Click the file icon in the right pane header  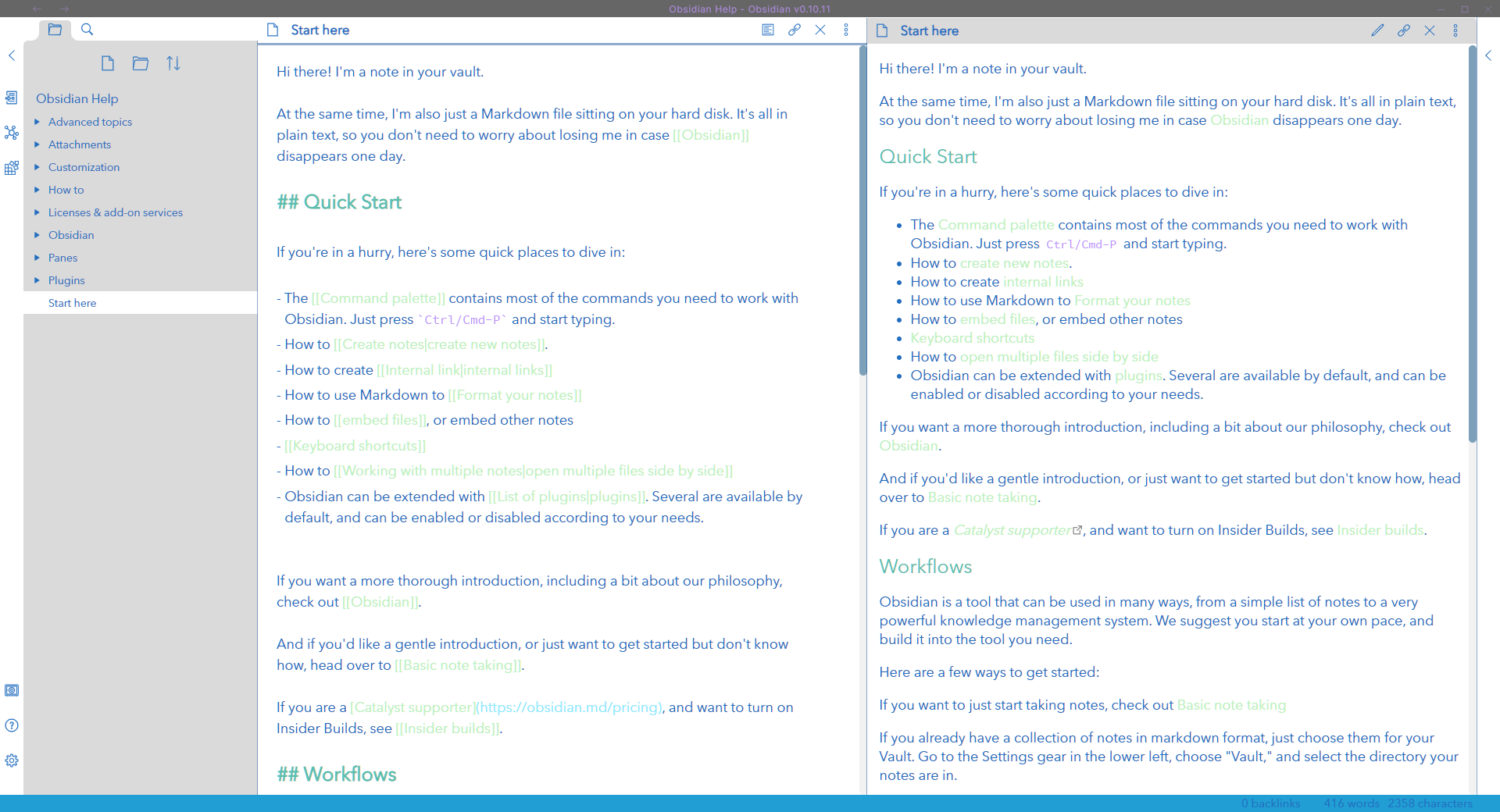882,30
